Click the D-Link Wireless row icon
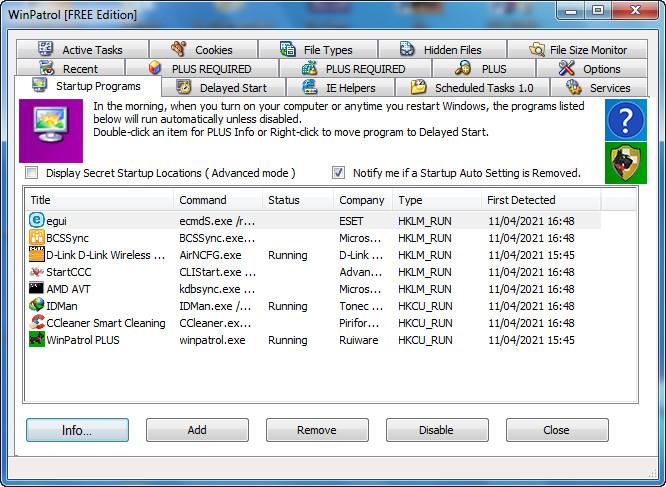666x487 pixels. 37,254
